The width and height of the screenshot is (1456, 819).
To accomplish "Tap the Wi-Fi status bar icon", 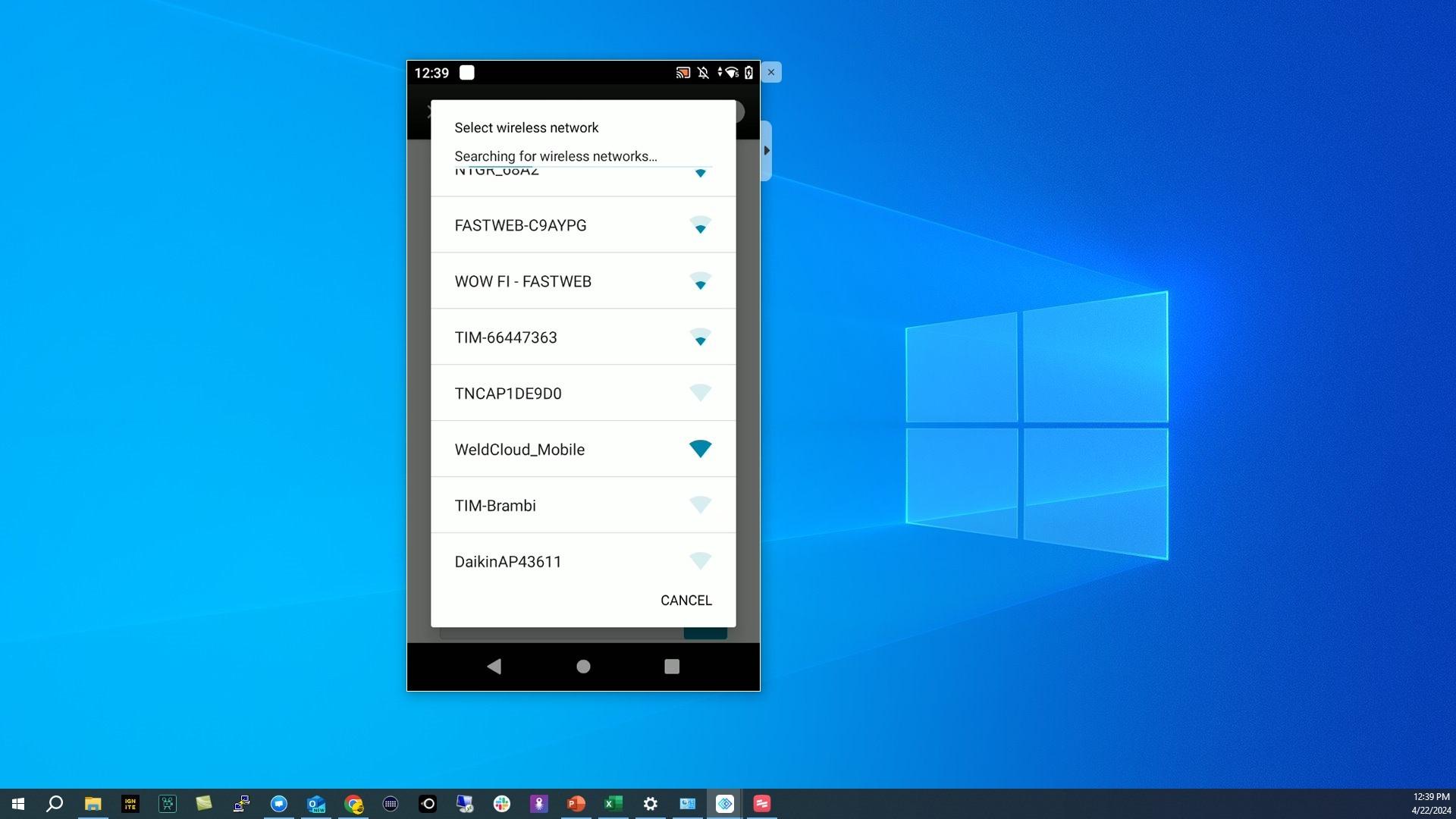I will click(731, 73).
